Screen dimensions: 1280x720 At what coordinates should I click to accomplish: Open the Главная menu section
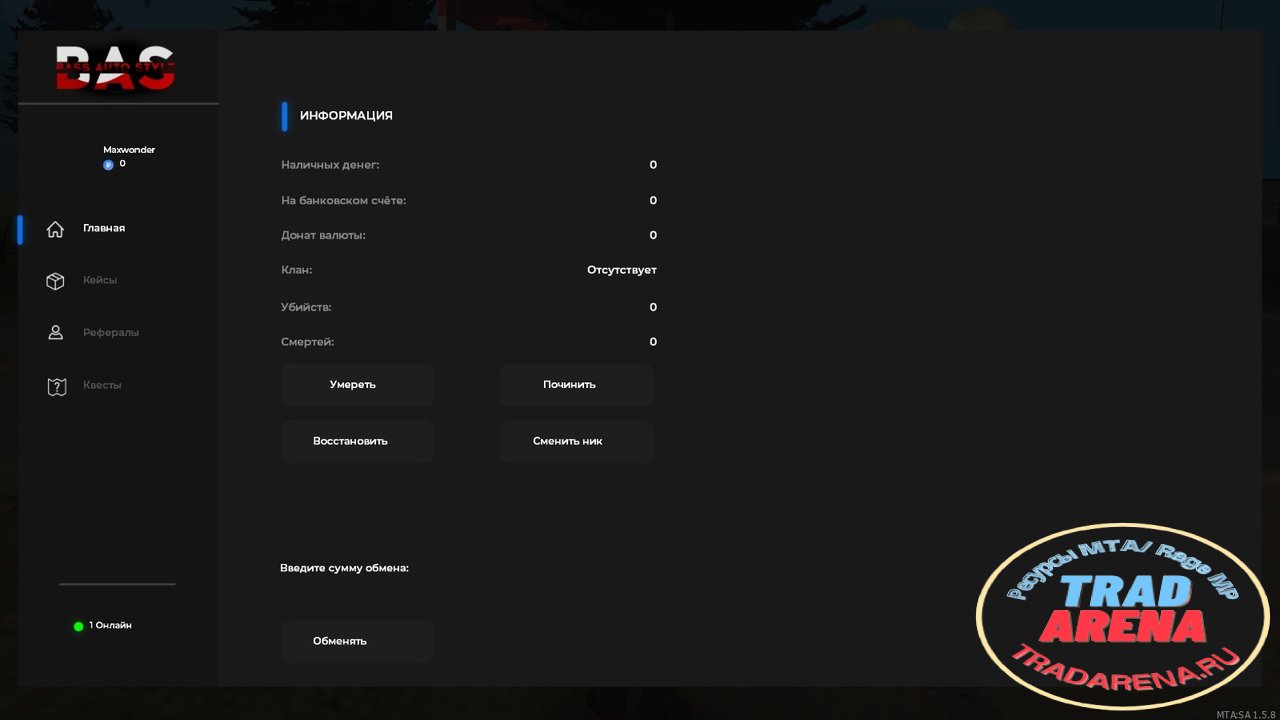pos(104,228)
